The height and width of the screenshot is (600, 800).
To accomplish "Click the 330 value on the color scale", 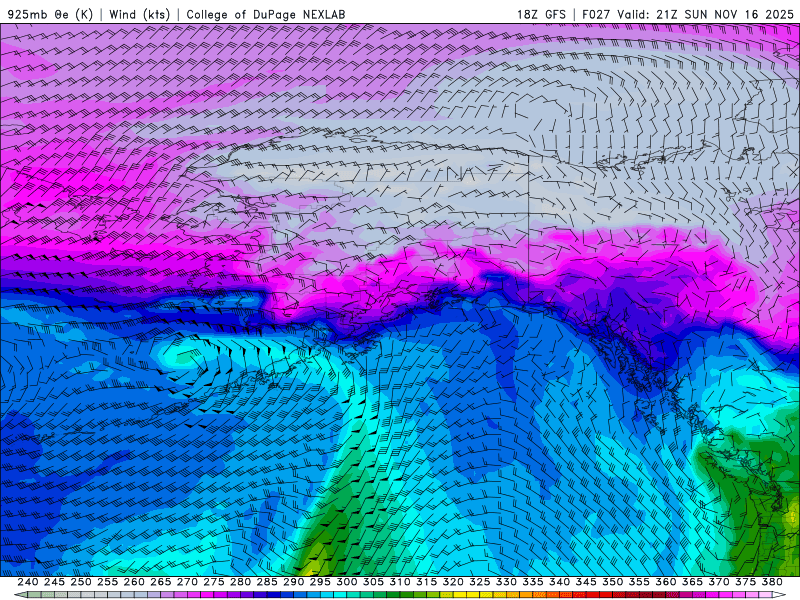I will (x=506, y=582).
